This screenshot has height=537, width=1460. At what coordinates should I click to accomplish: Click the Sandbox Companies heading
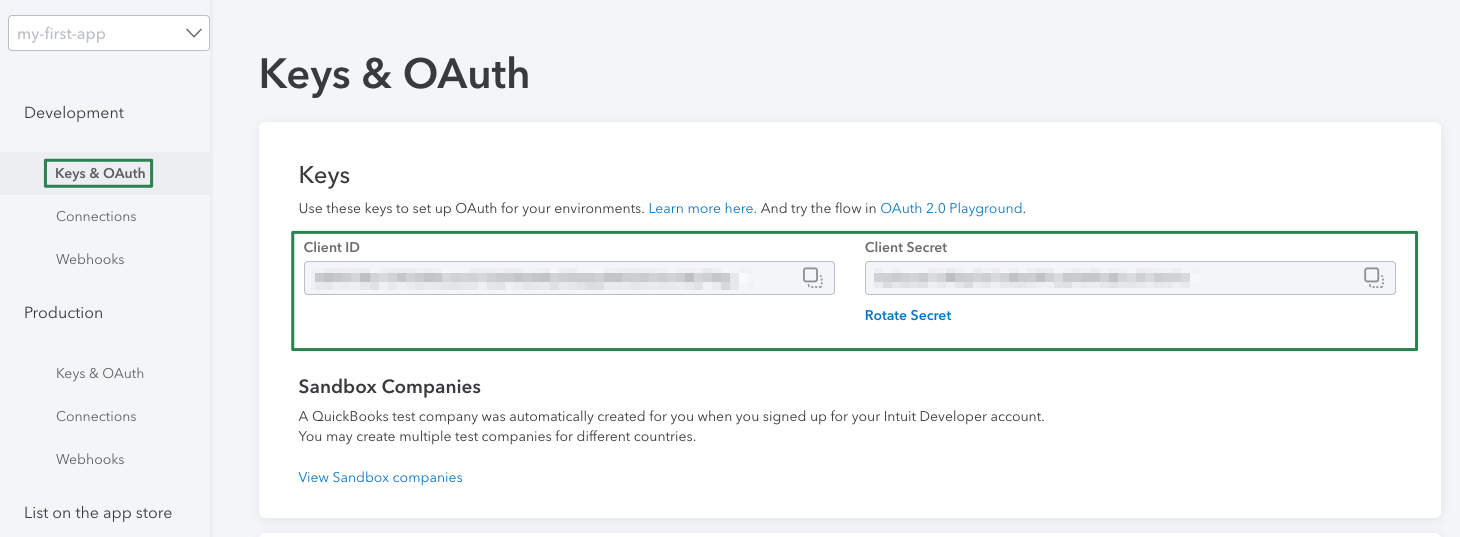[x=390, y=387]
